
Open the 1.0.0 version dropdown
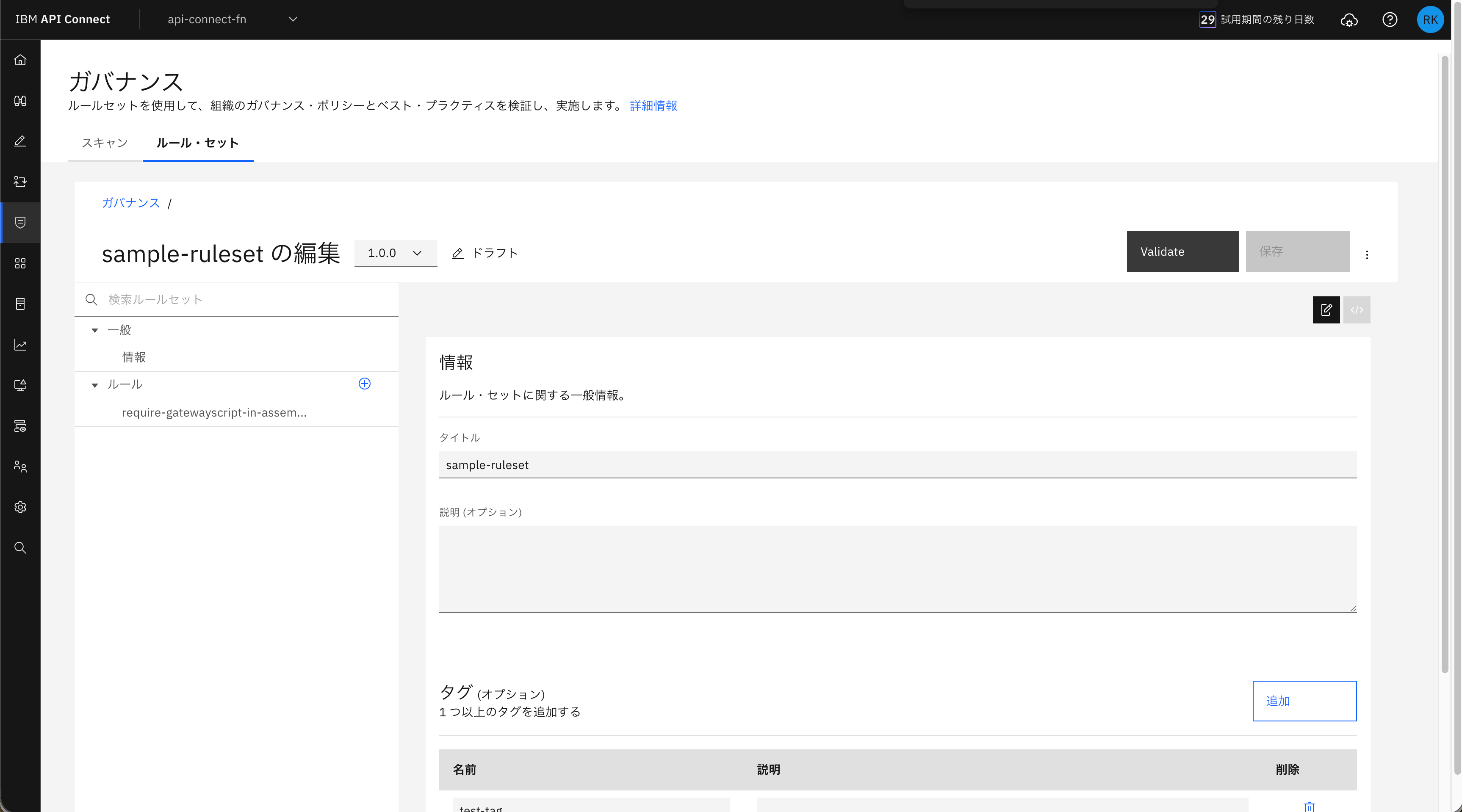click(395, 253)
